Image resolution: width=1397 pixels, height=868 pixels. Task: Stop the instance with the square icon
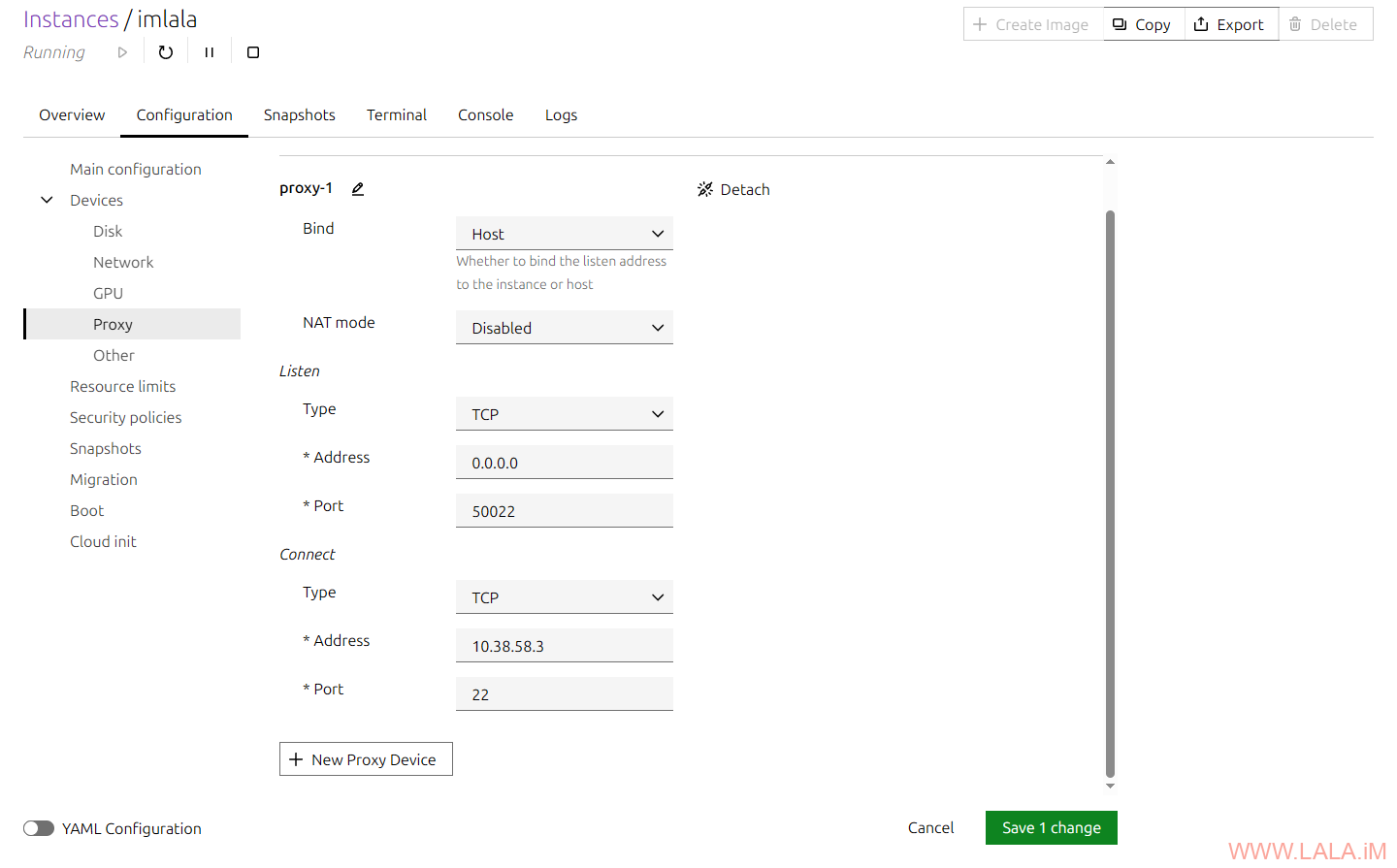[253, 52]
